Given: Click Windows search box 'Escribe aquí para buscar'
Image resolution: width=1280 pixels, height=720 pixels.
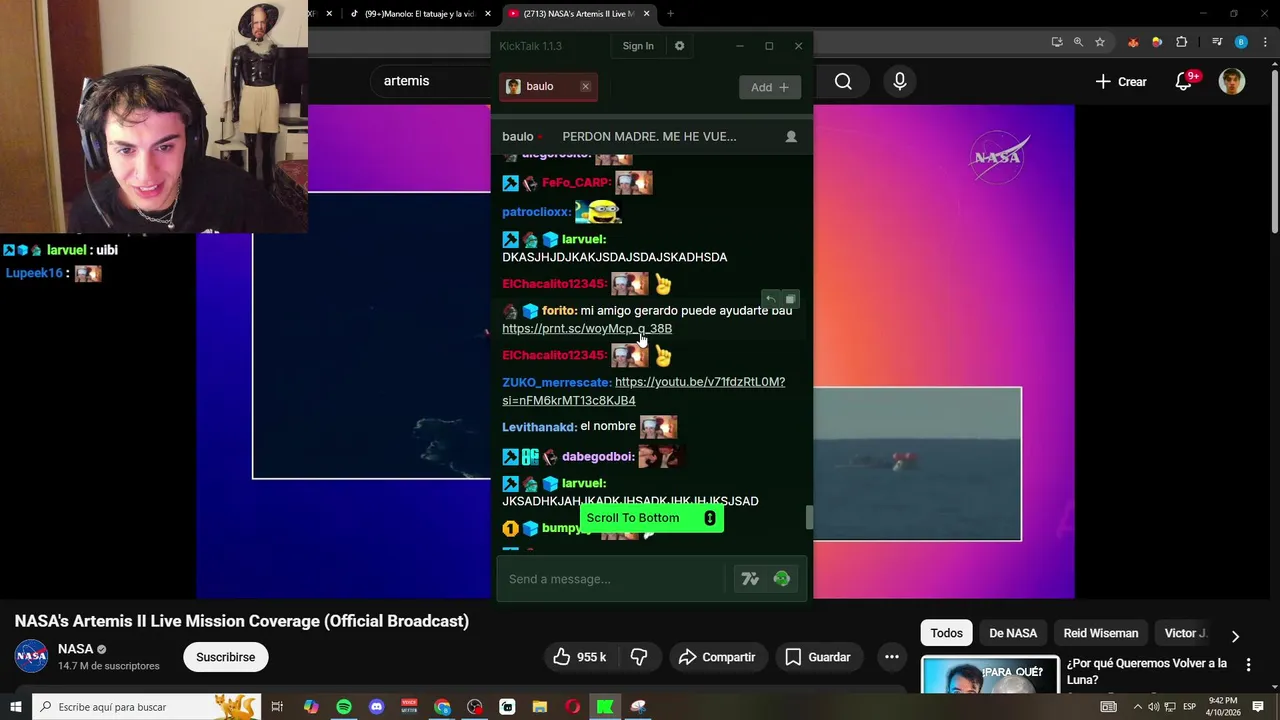Looking at the screenshot, I should [146, 707].
